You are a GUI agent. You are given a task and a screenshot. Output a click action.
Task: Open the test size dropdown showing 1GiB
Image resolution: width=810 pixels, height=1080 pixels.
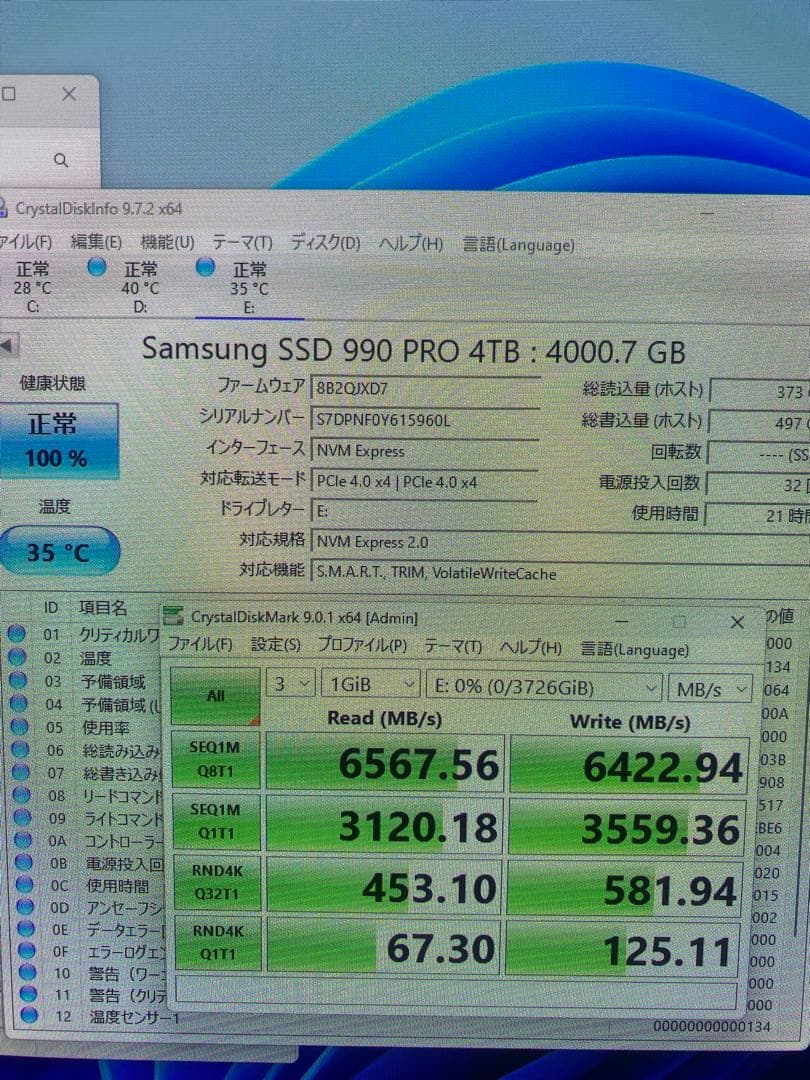[x=371, y=685]
